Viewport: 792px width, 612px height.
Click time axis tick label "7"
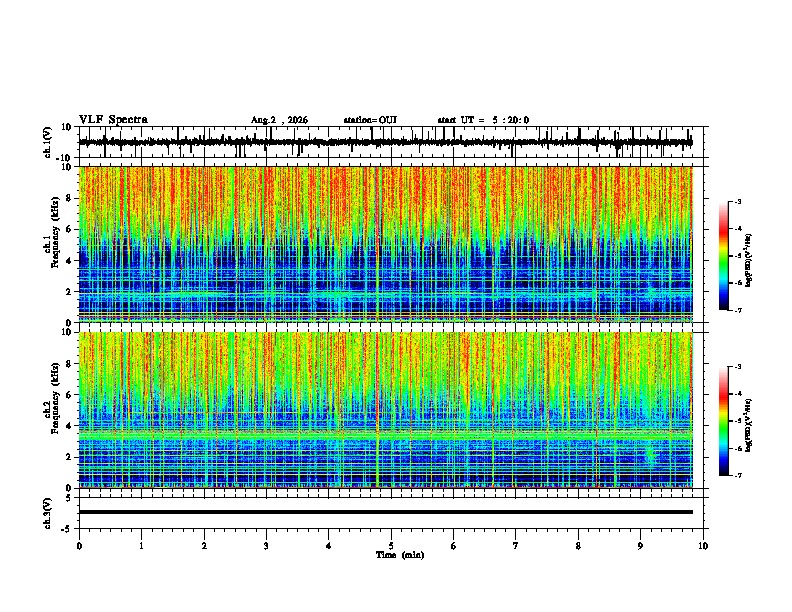click(x=516, y=546)
